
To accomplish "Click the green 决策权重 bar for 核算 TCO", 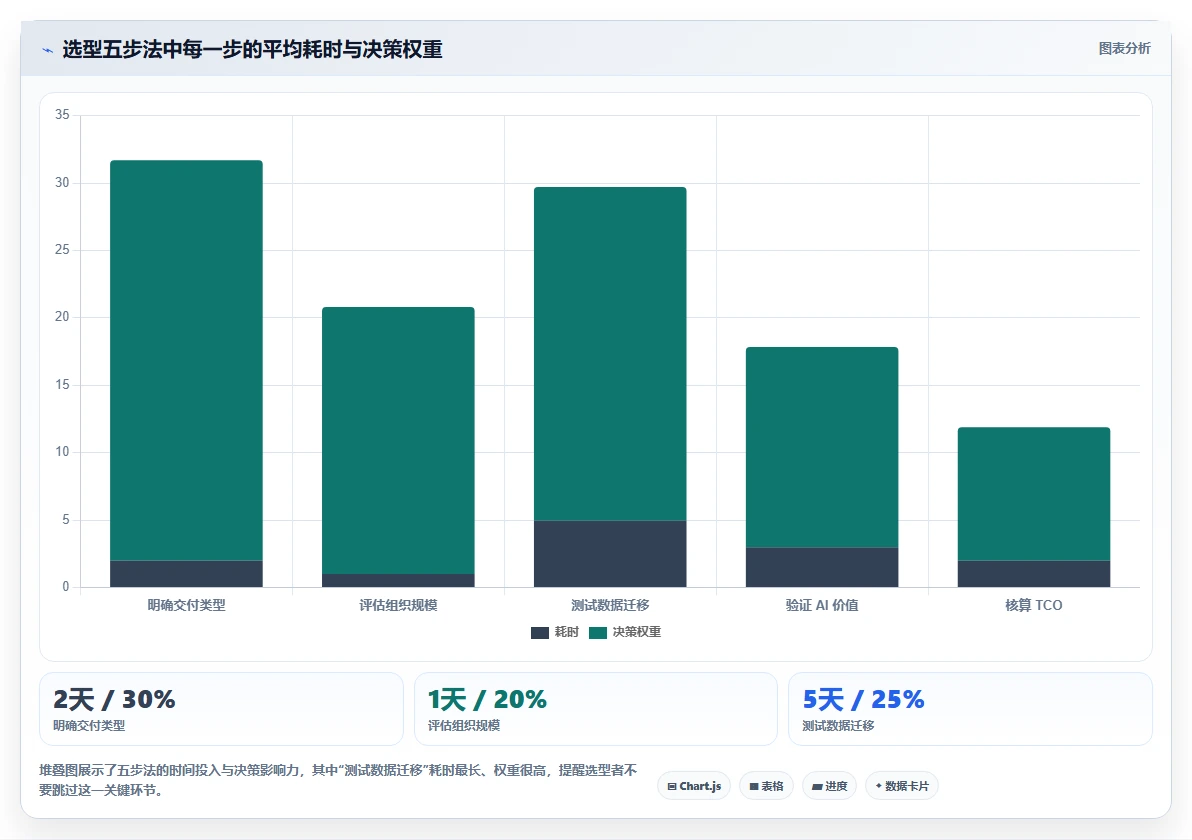I will click(1034, 494).
